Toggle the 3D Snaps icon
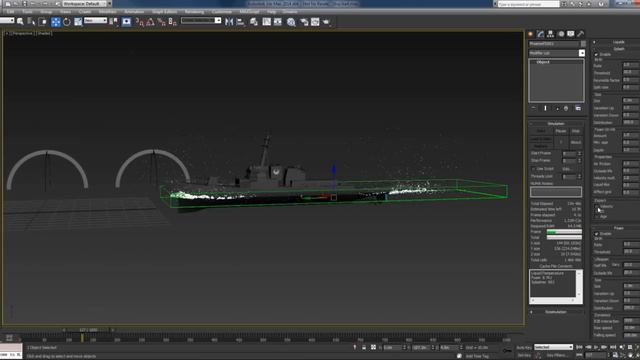Image resolution: width=640 pixels, height=360 pixels. pyautogui.click(x=140, y=22)
